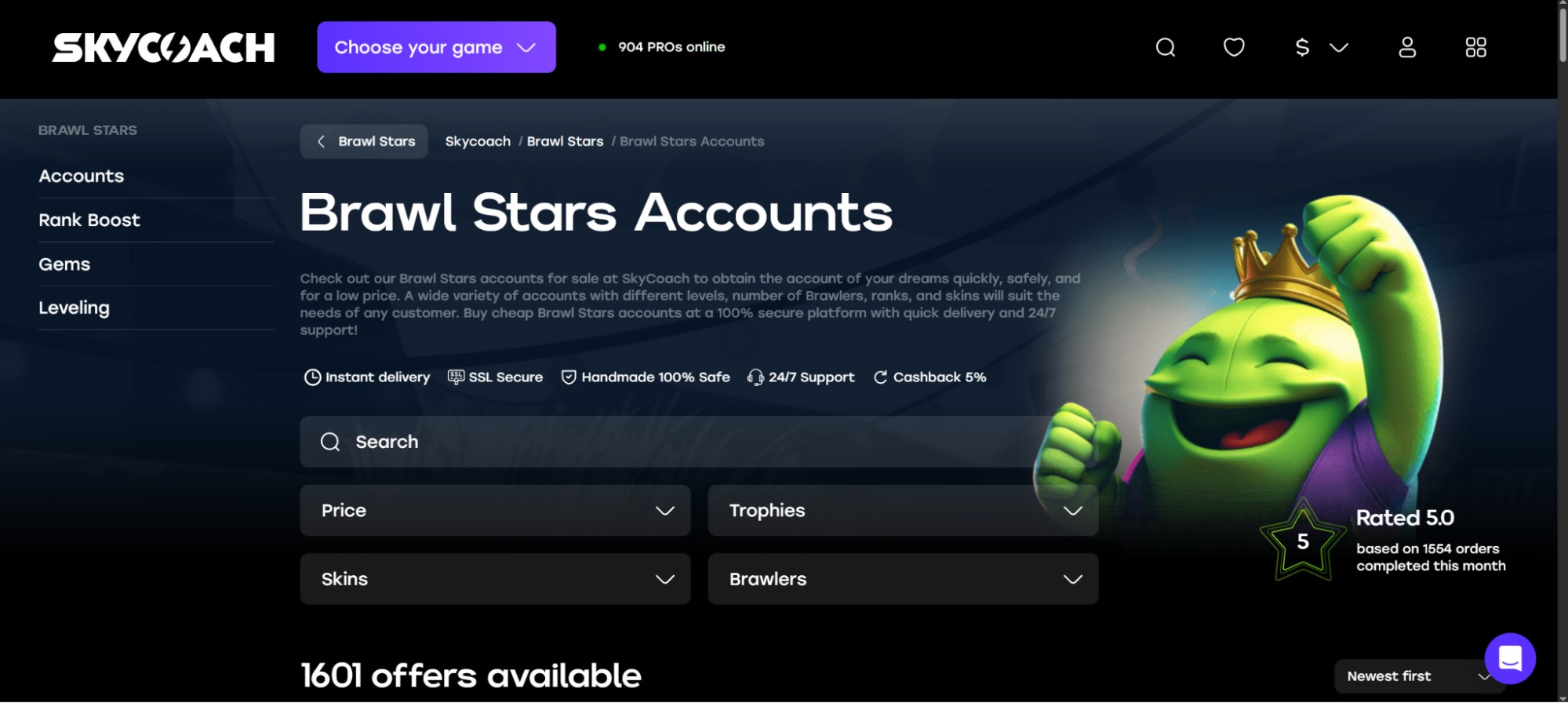Click the five-star rating badge
Image resolution: width=1568 pixels, height=703 pixels.
1303,541
